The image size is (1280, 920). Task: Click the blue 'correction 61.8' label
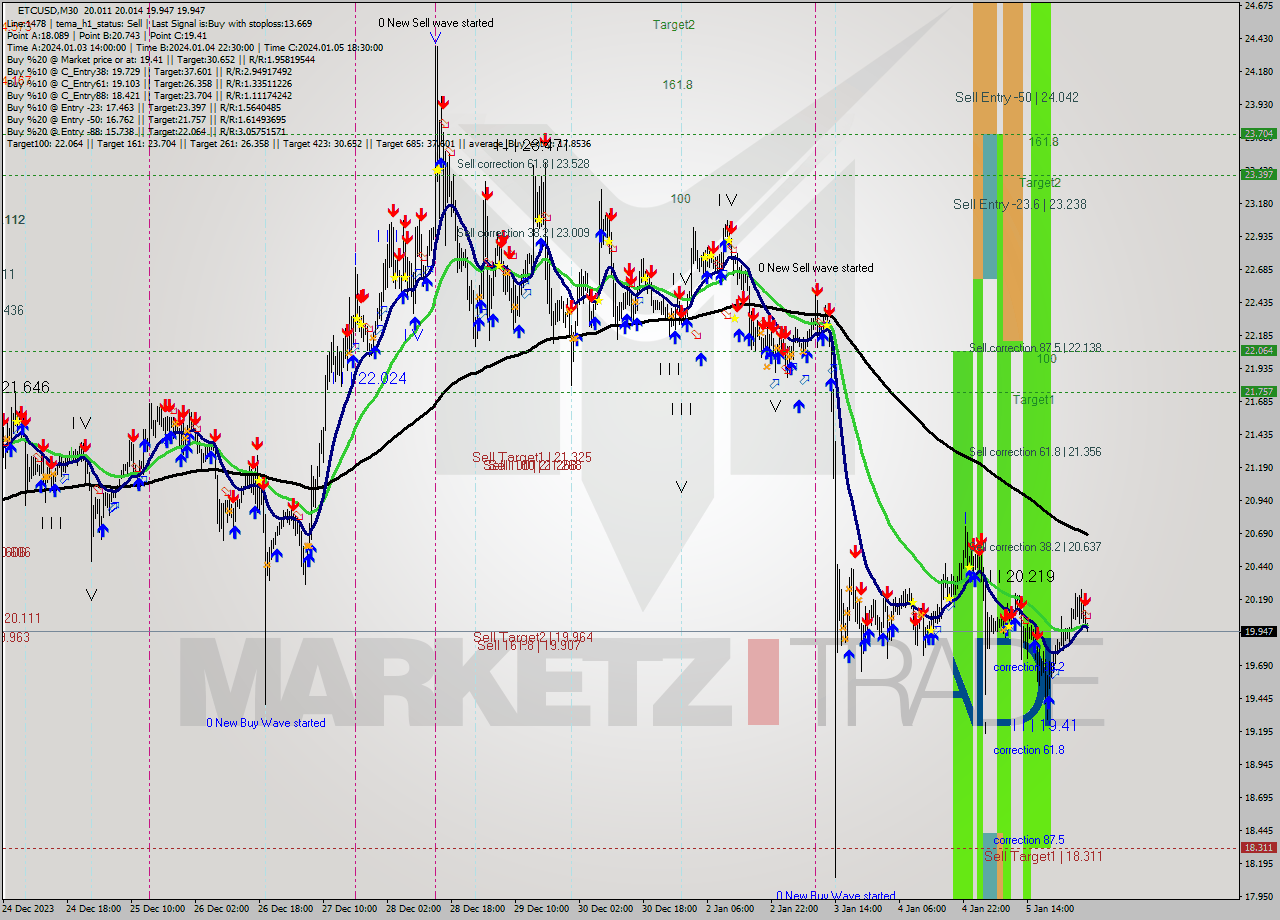(1029, 750)
